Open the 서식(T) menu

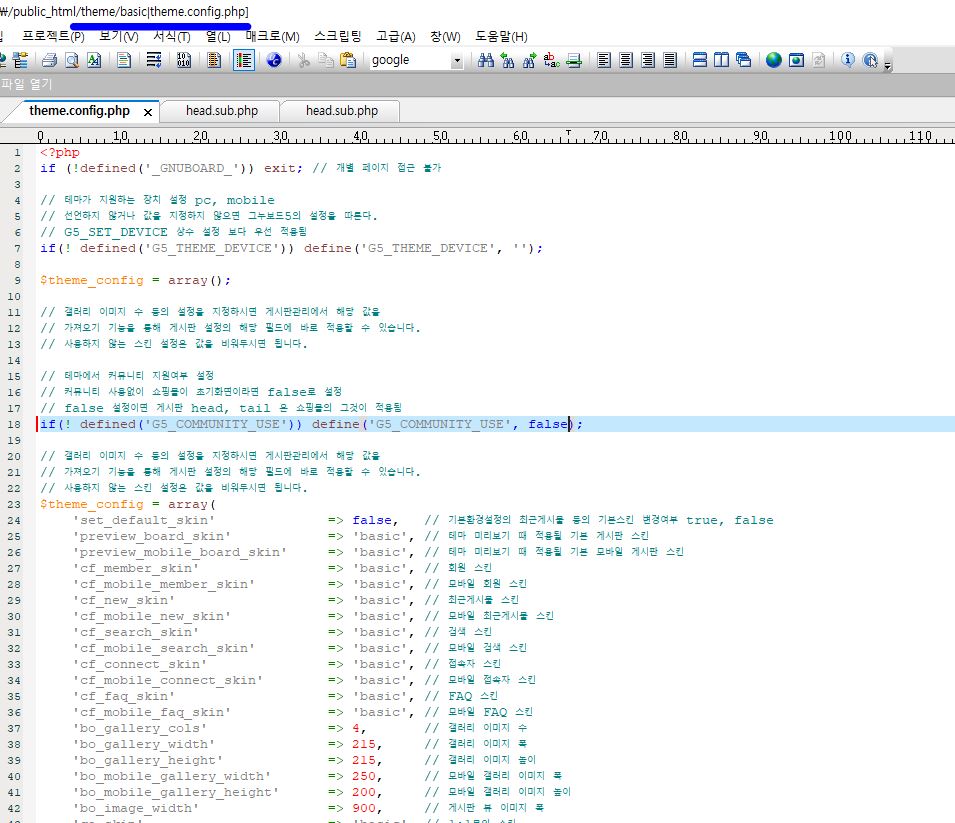pyautogui.click(x=172, y=37)
